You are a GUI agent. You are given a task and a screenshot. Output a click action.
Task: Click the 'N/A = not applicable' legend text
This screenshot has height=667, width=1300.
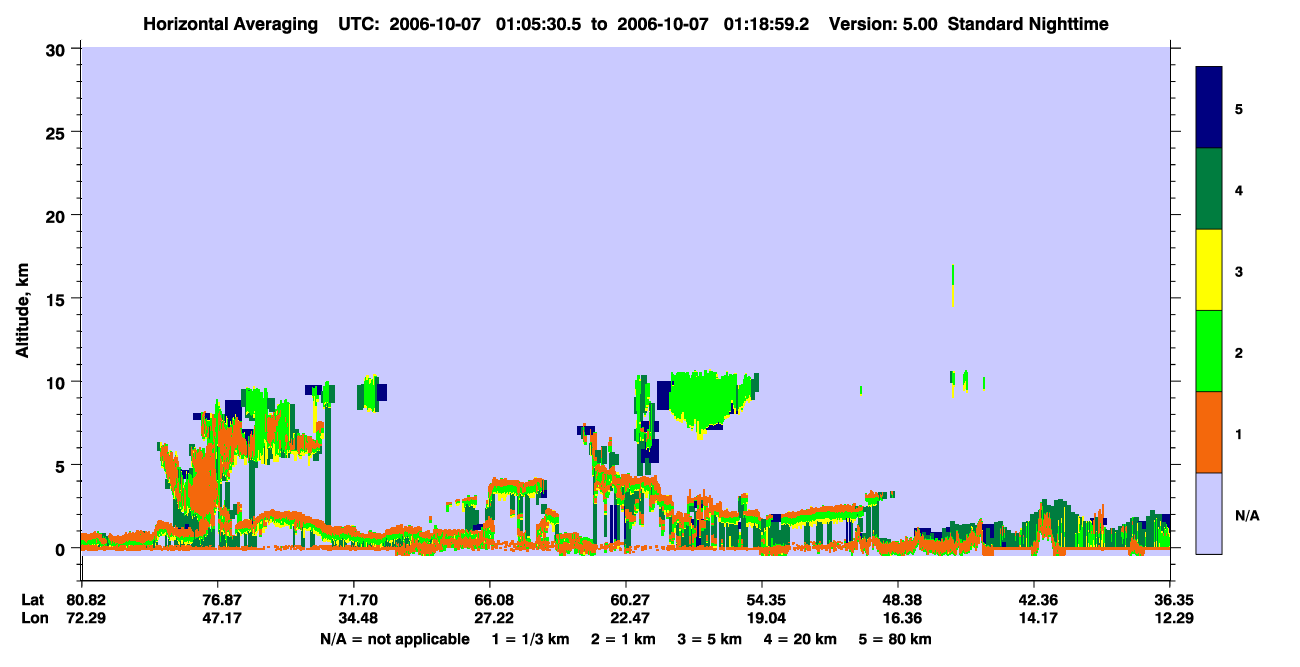(394, 639)
